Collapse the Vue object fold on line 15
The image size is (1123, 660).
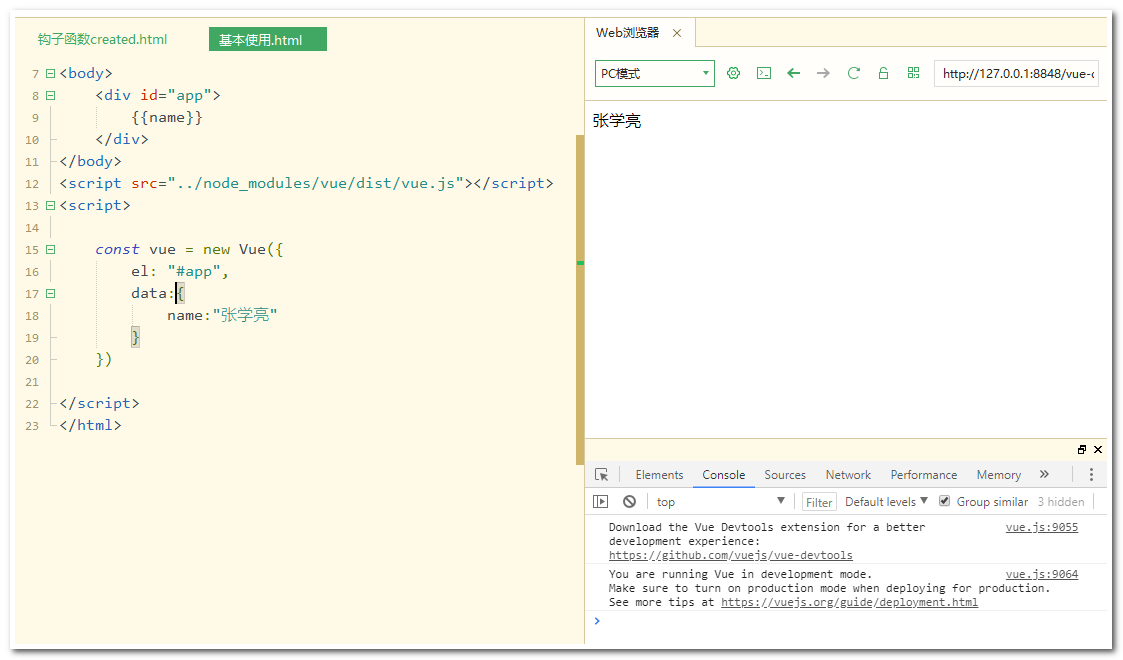(50, 250)
